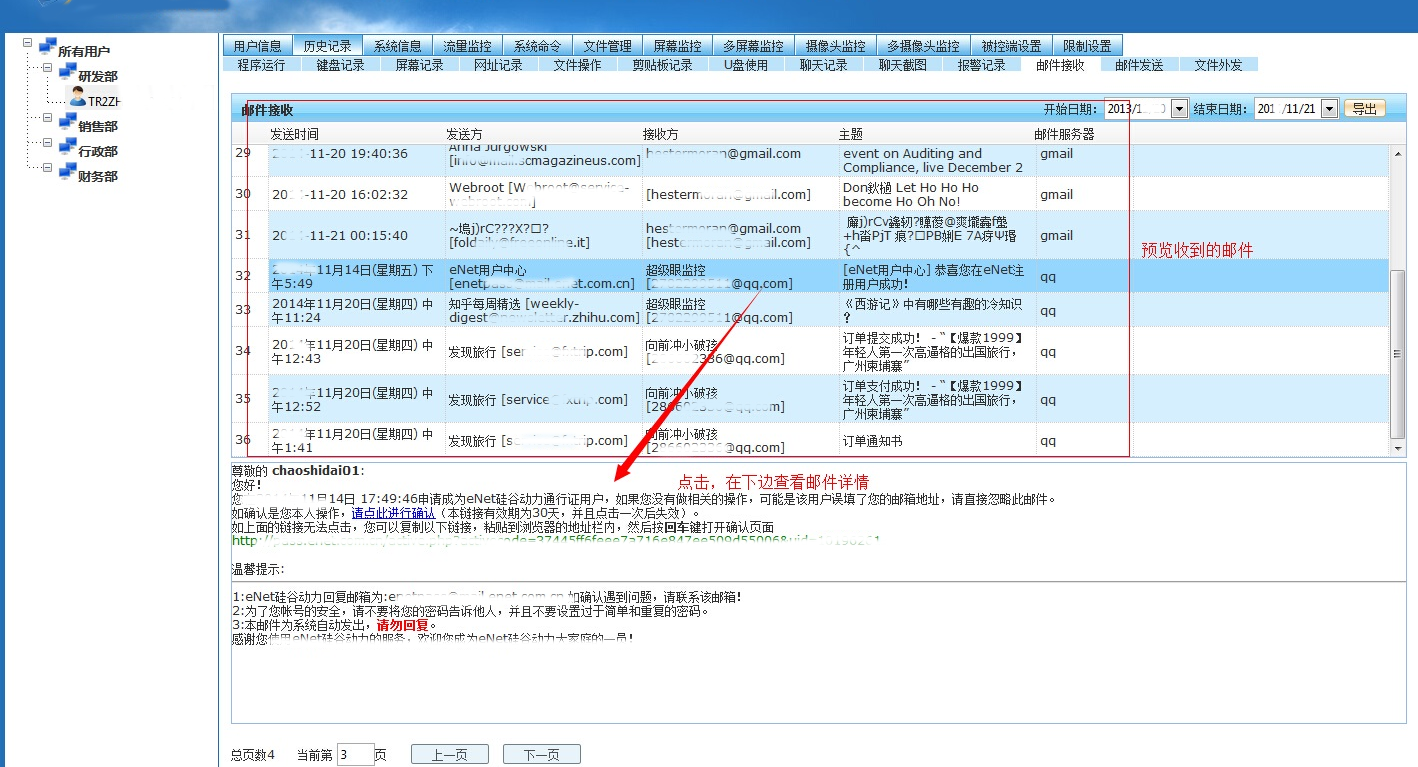This screenshot has width=1418, height=767.
Task: Click the 销售部 department computer icon
Action: (x=67, y=123)
